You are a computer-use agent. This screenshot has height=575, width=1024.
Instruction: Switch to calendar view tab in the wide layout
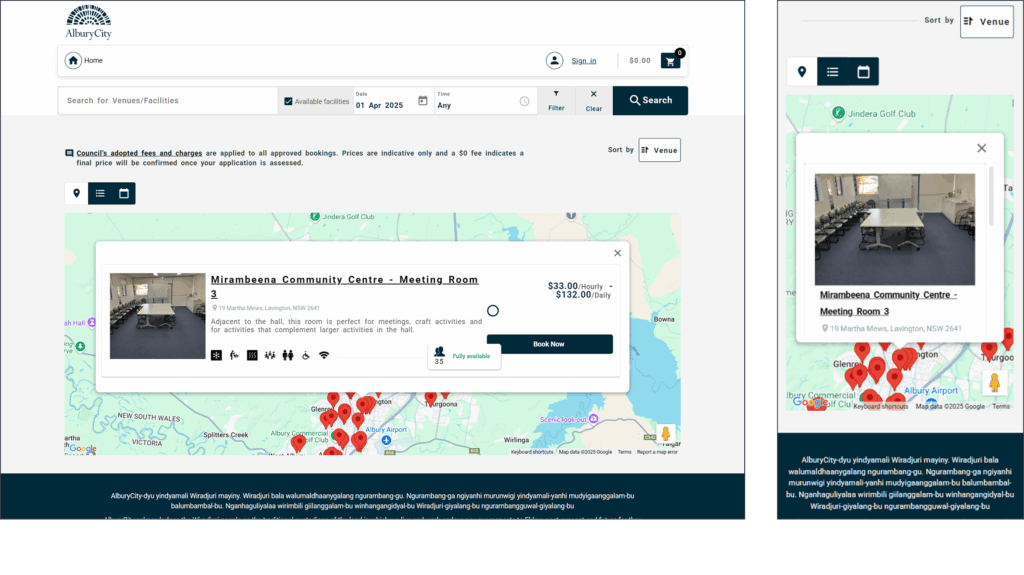[124, 193]
